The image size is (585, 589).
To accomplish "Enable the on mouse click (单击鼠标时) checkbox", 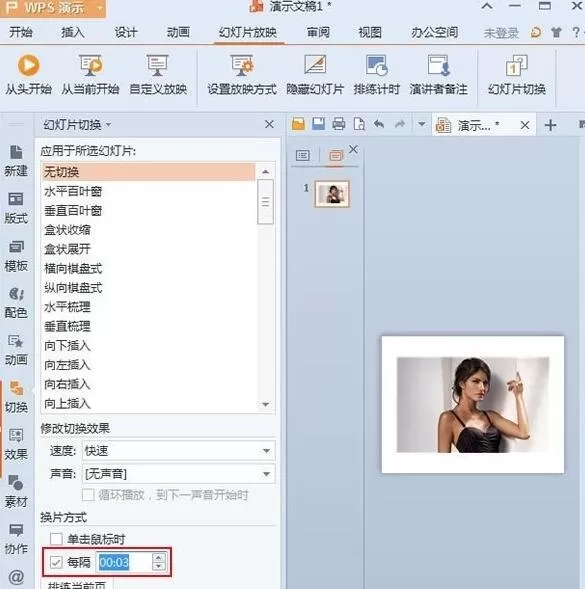I will coord(56,539).
